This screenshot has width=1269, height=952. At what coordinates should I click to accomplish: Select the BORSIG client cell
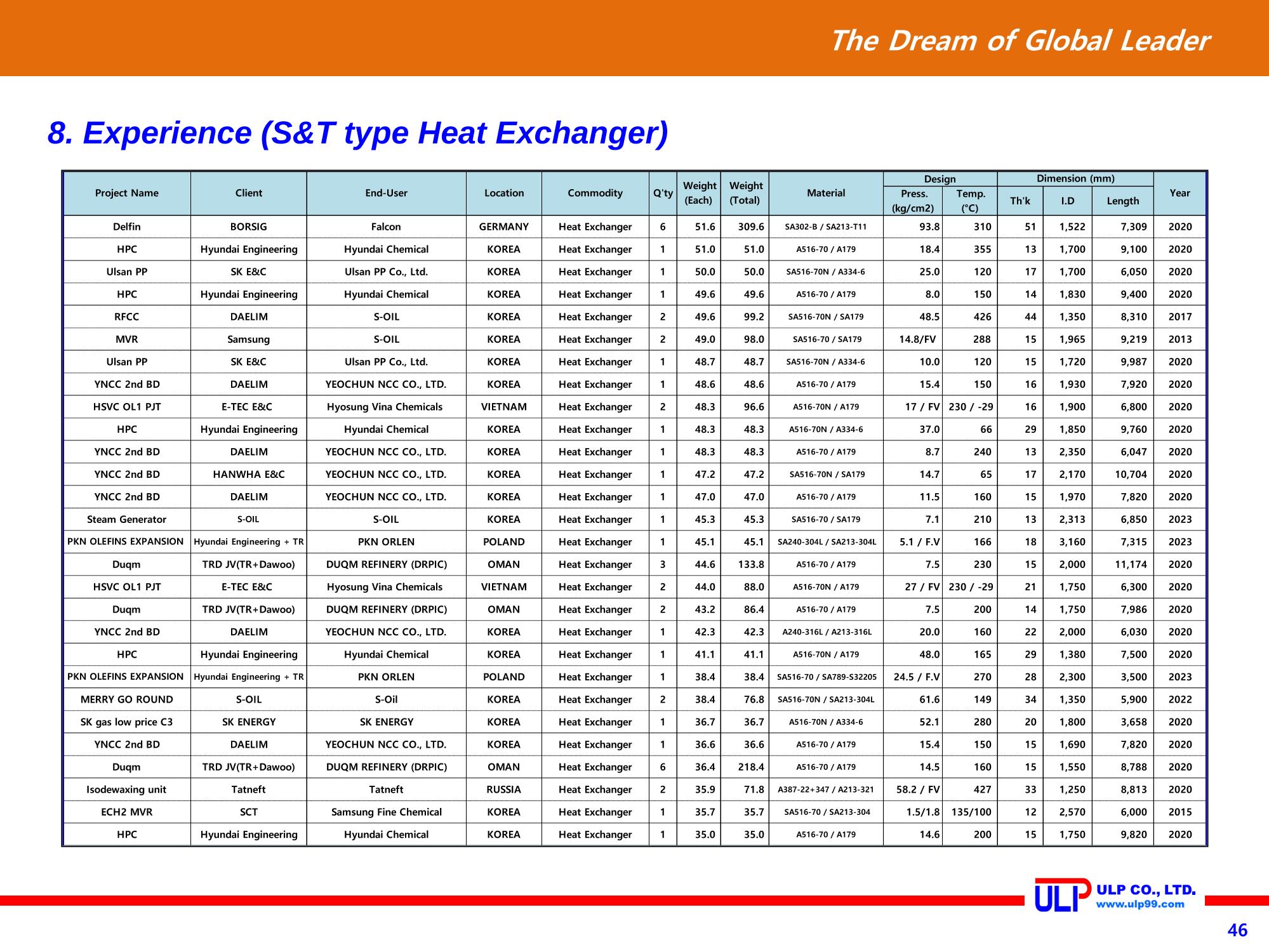(x=249, y=227)
